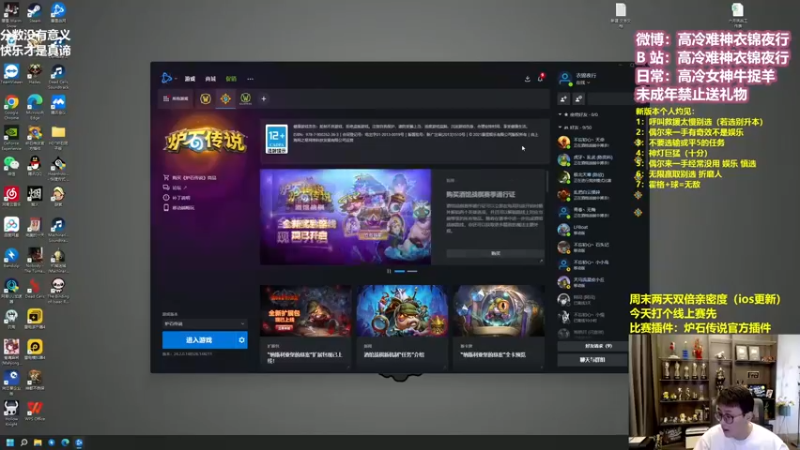Open the green promotions tab in top nav
The height and width of the screenshot is (450, 800).
click(x=231, y=79)
